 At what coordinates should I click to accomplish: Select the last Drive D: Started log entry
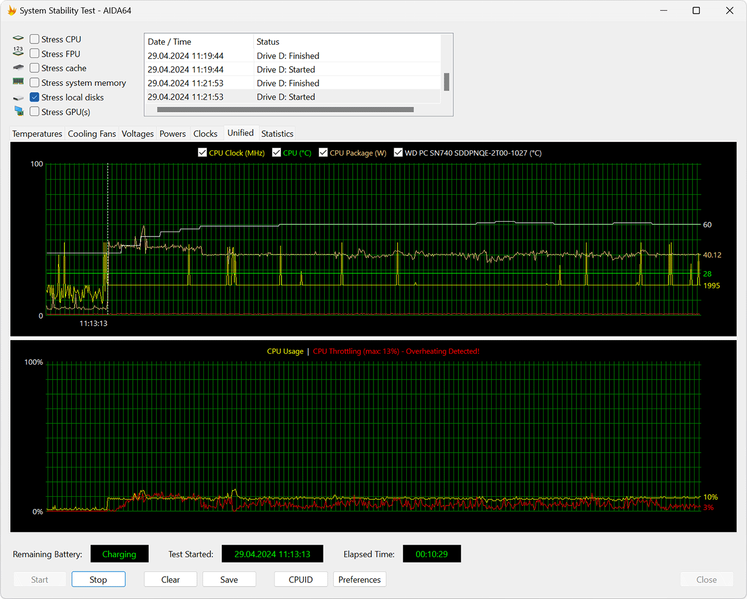click(285, 97)
